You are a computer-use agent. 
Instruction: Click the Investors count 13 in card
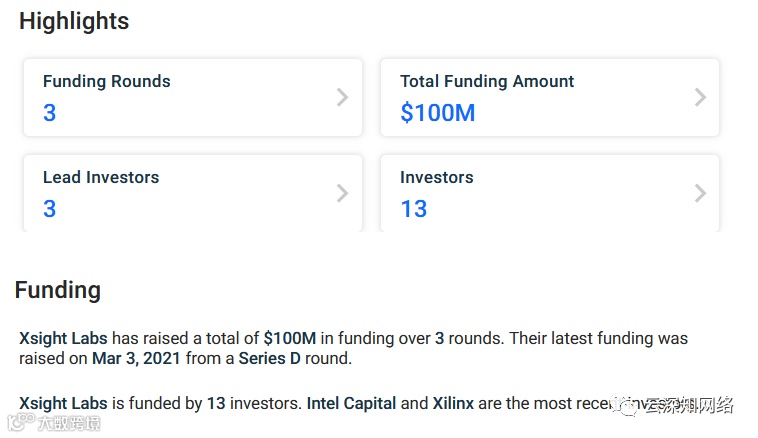413,209
